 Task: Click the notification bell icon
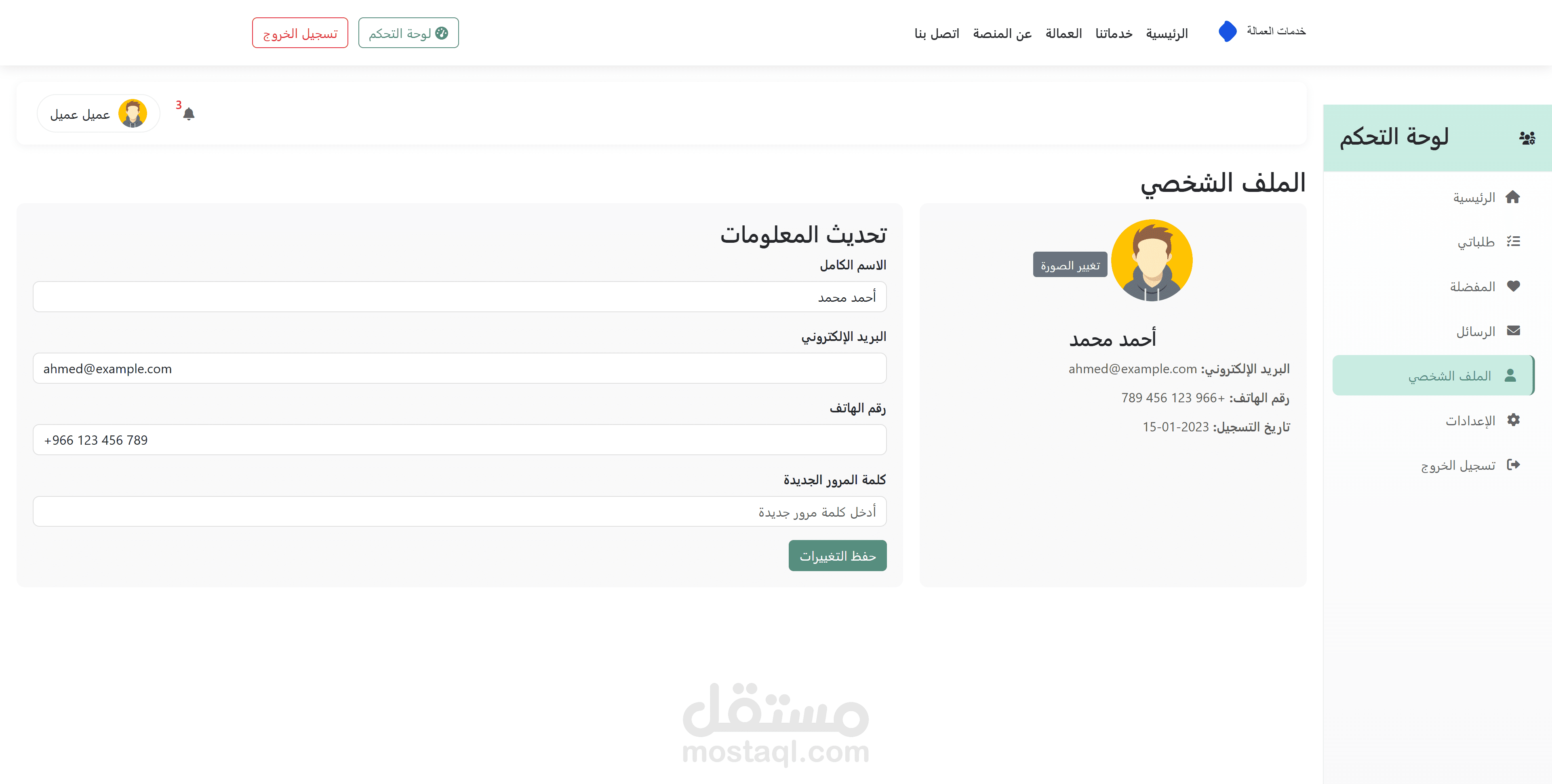tap(189, 114)
